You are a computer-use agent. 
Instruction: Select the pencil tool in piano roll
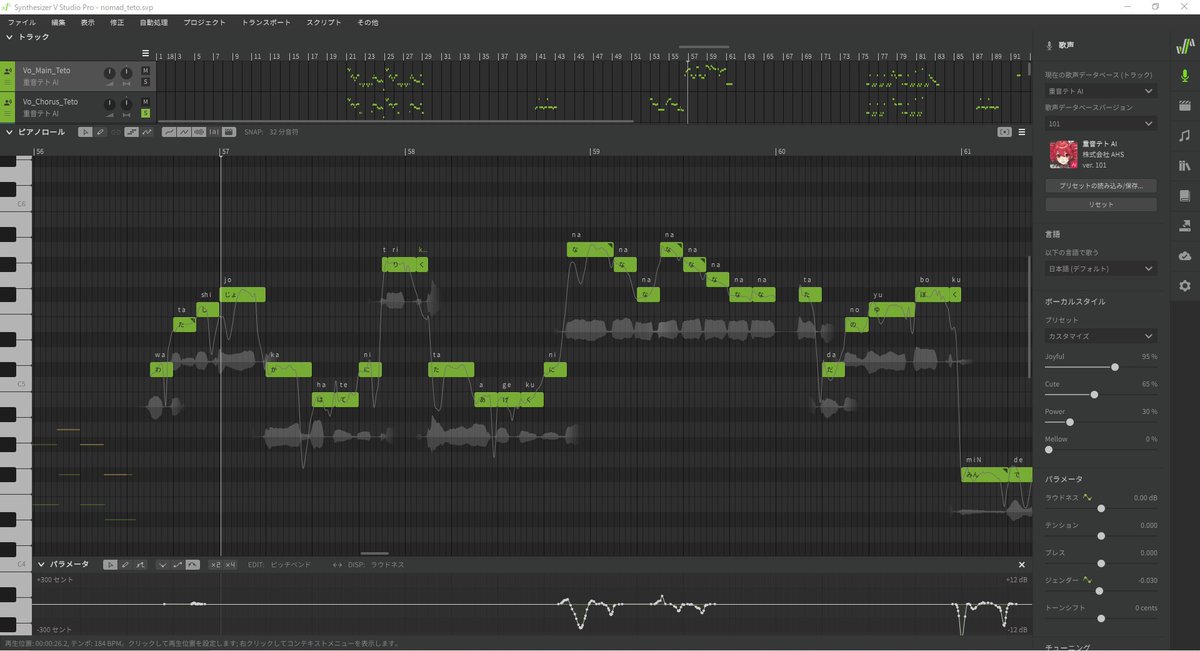tap(101, 132)
